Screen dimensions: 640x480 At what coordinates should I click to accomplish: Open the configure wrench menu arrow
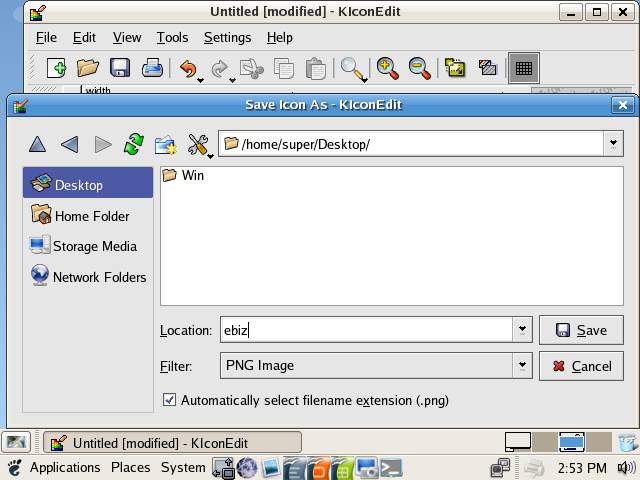[209, 153]
